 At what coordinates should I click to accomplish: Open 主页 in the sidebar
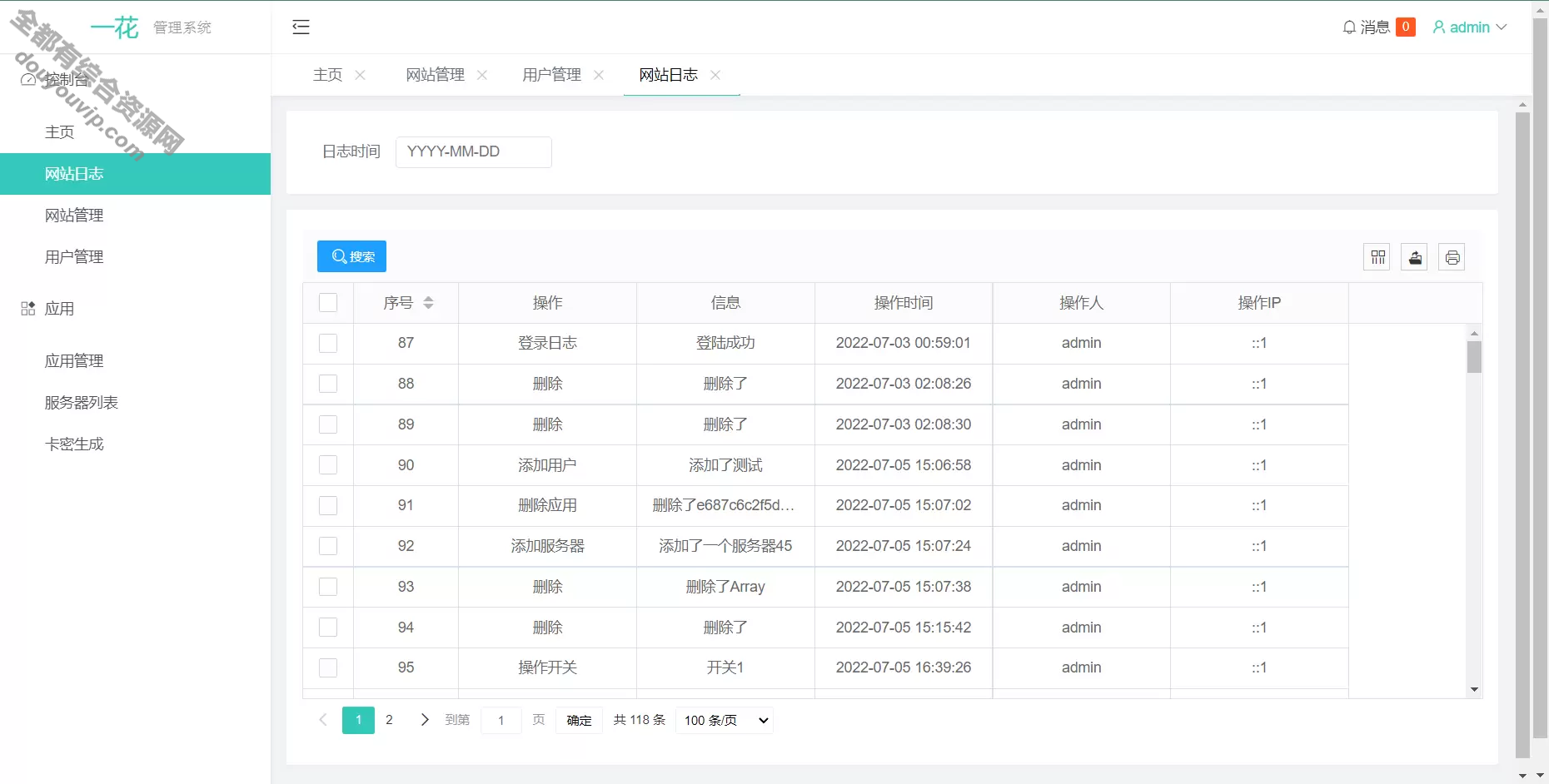click(x=136, y=132)
